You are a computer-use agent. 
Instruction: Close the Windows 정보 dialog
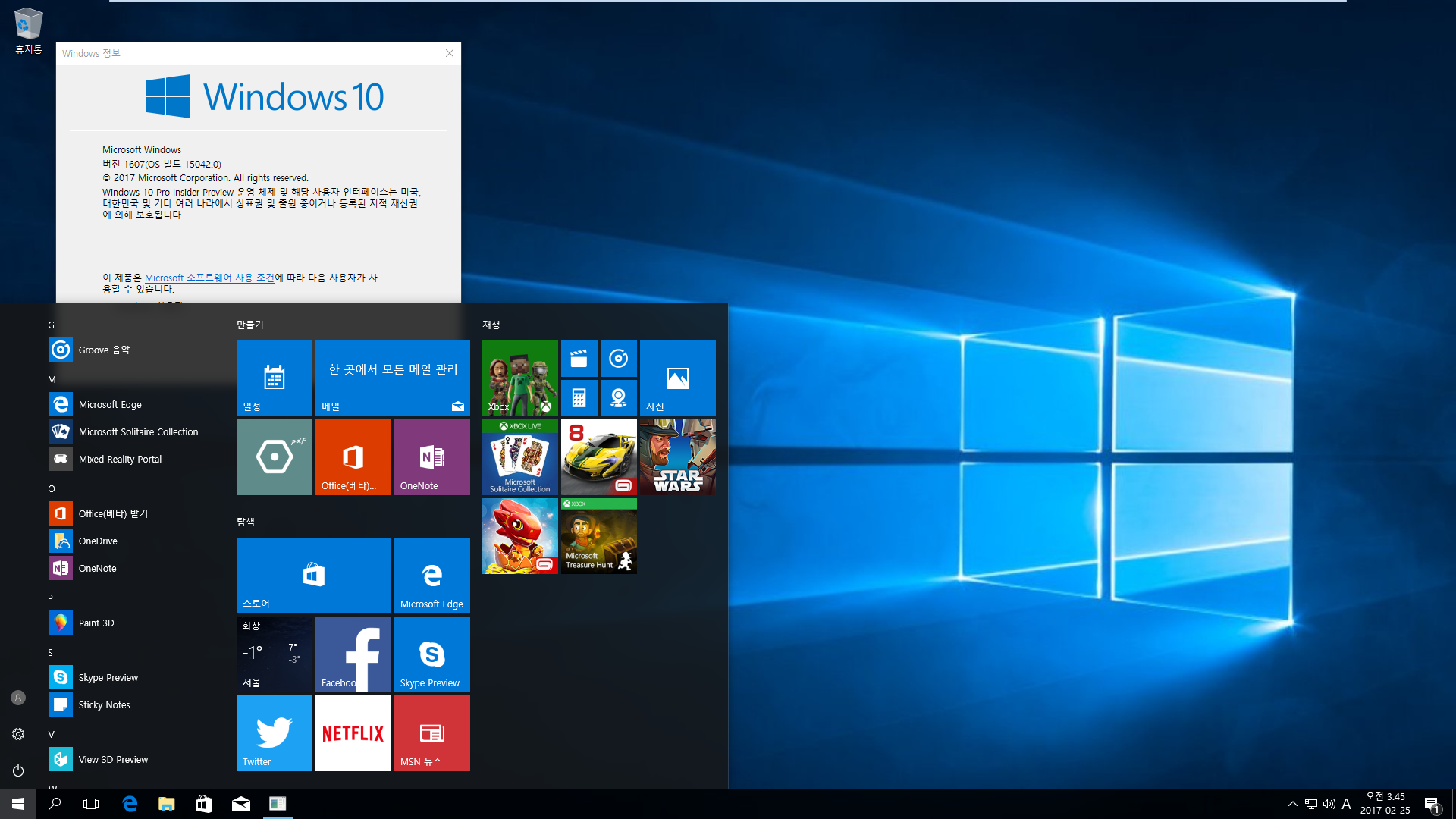[x=450, y=53]
